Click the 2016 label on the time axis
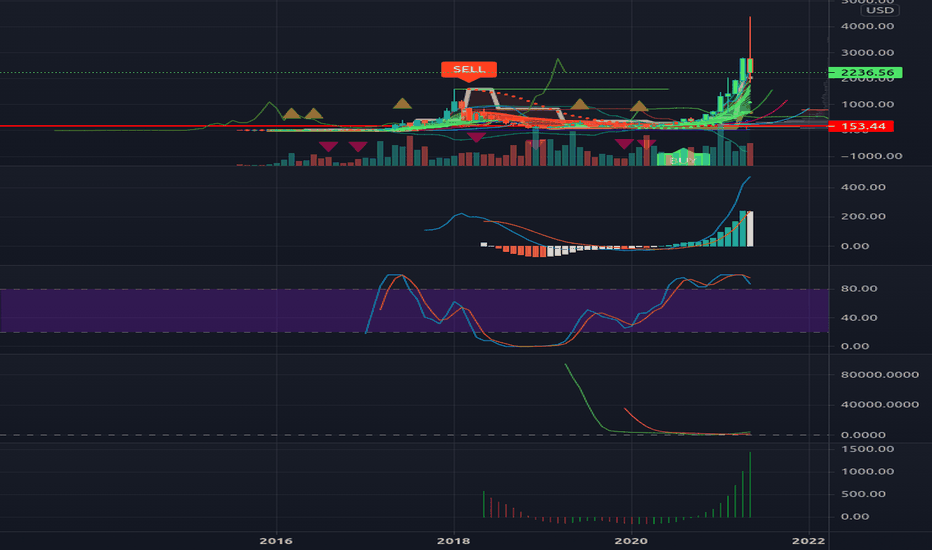932x550 pixels. click(x=276, y=540)
